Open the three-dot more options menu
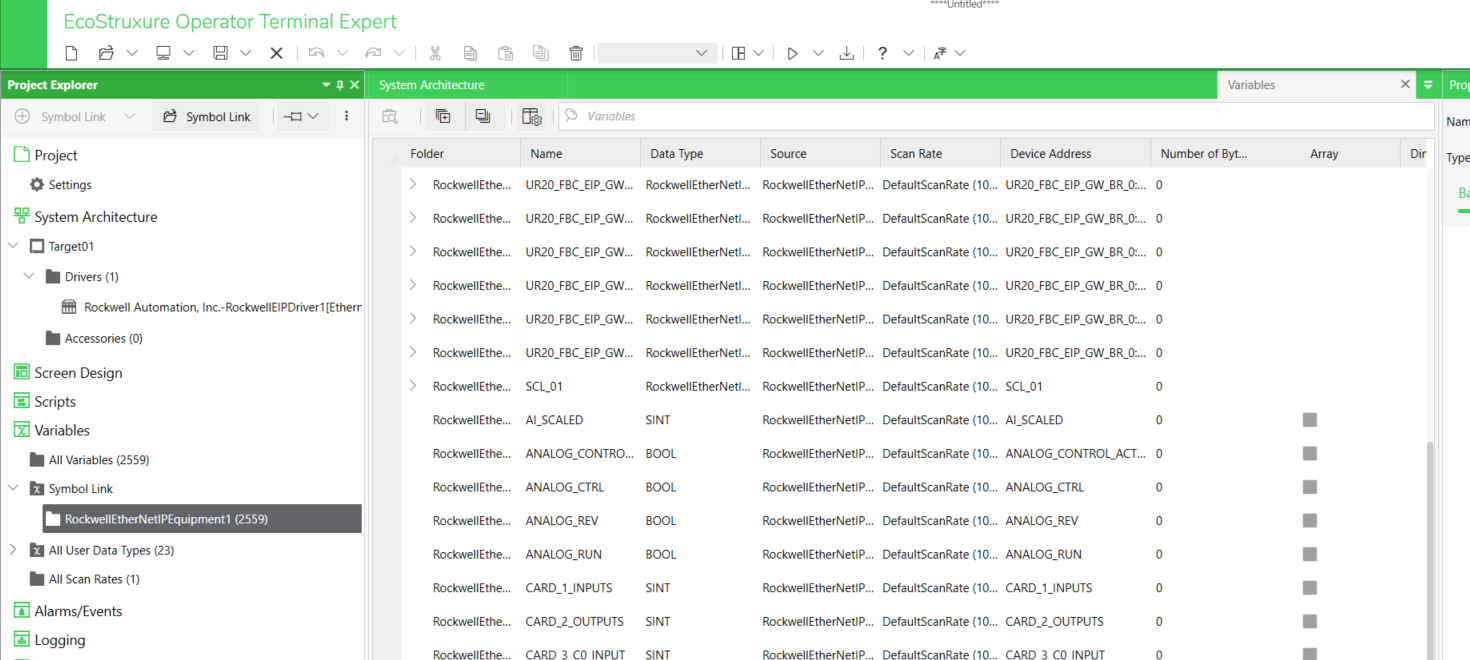 coord(347,116)
